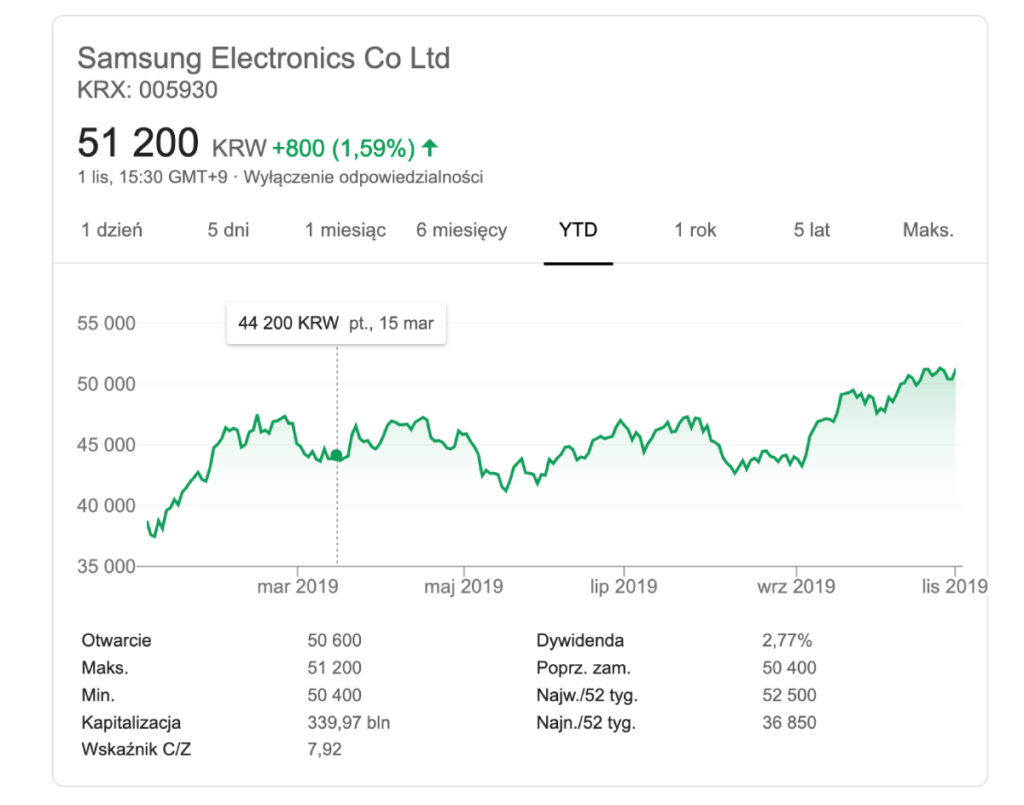1024x805 pixels.
Task: Click the 44 200 KRW tooltip
Action: [336, 323]
